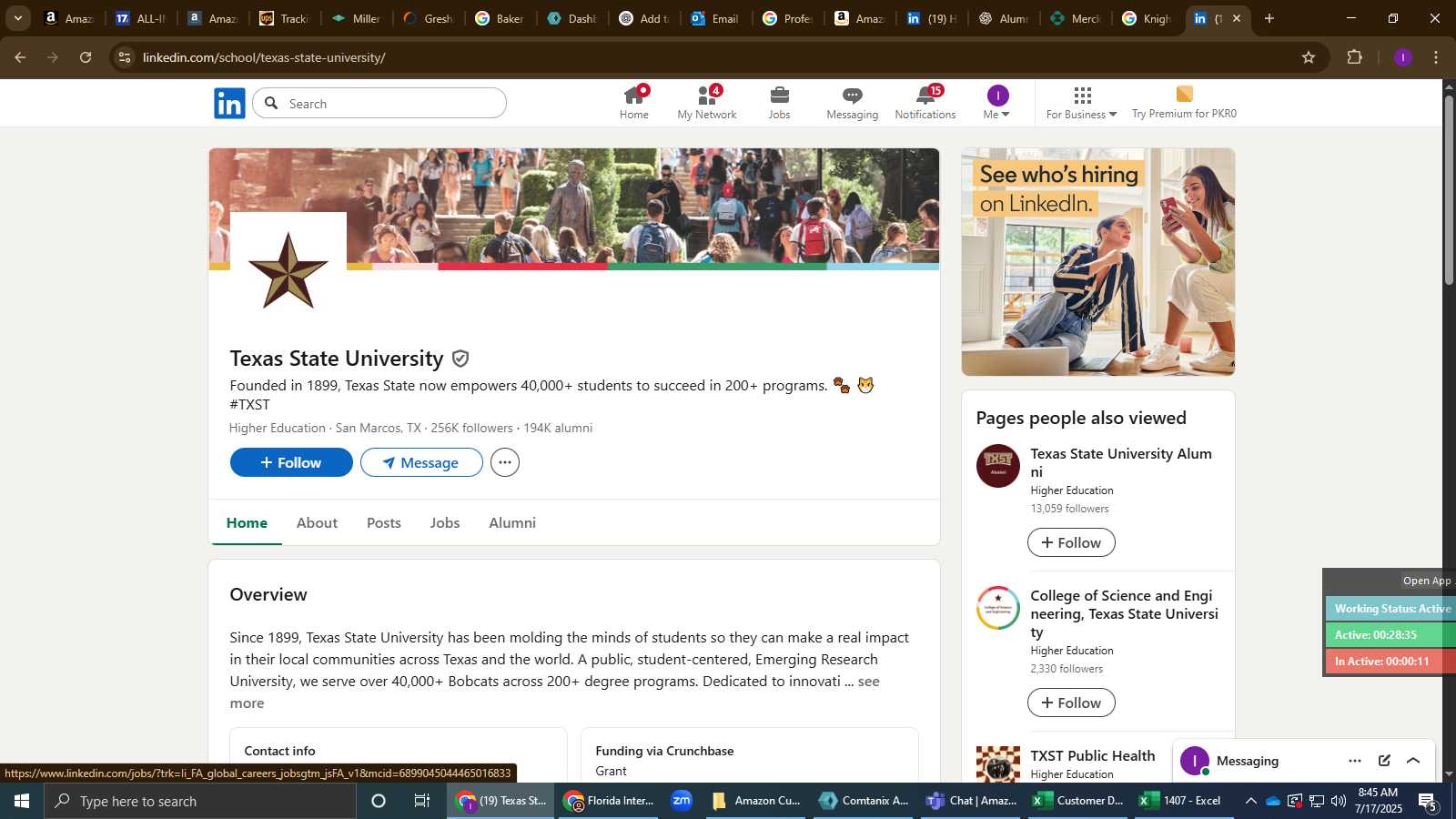This screenshot has width=1456, height=819.
Task: Open messaging overlay options dots
Action: [1355, 761]
